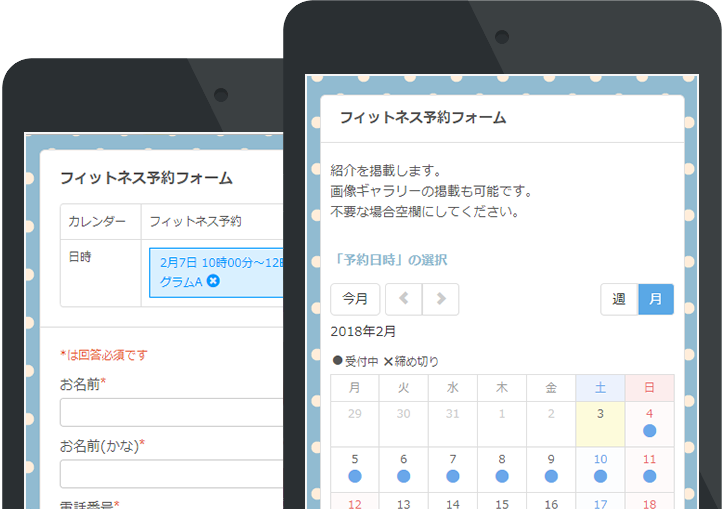Remove the selected 2月7日 time slot tag
The width and height of the screenshot is (722, 509).
[213, 282]
